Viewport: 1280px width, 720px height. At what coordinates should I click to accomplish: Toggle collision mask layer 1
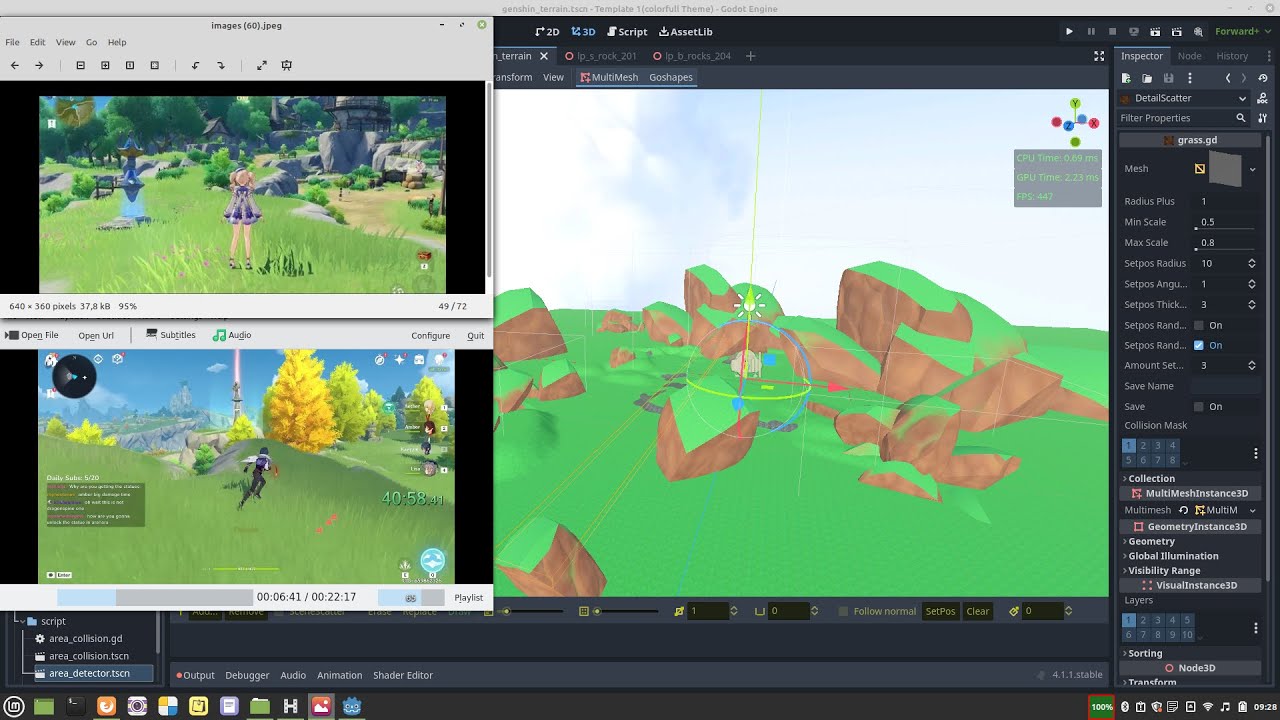(1129, 446)
